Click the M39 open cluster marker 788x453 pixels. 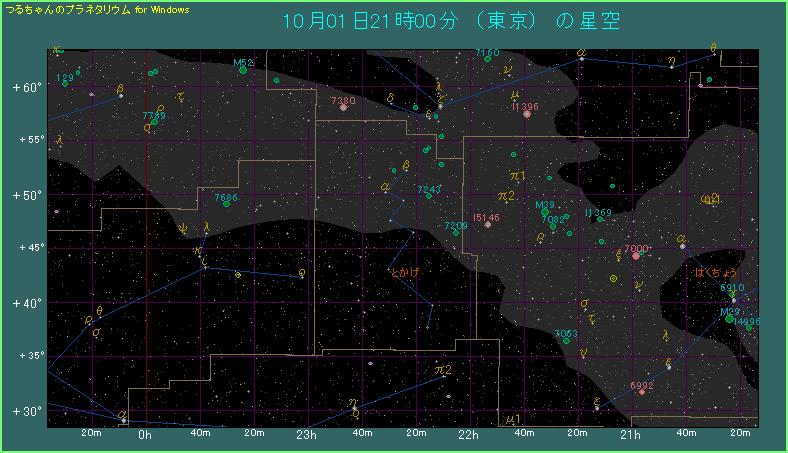coord(545,212)
